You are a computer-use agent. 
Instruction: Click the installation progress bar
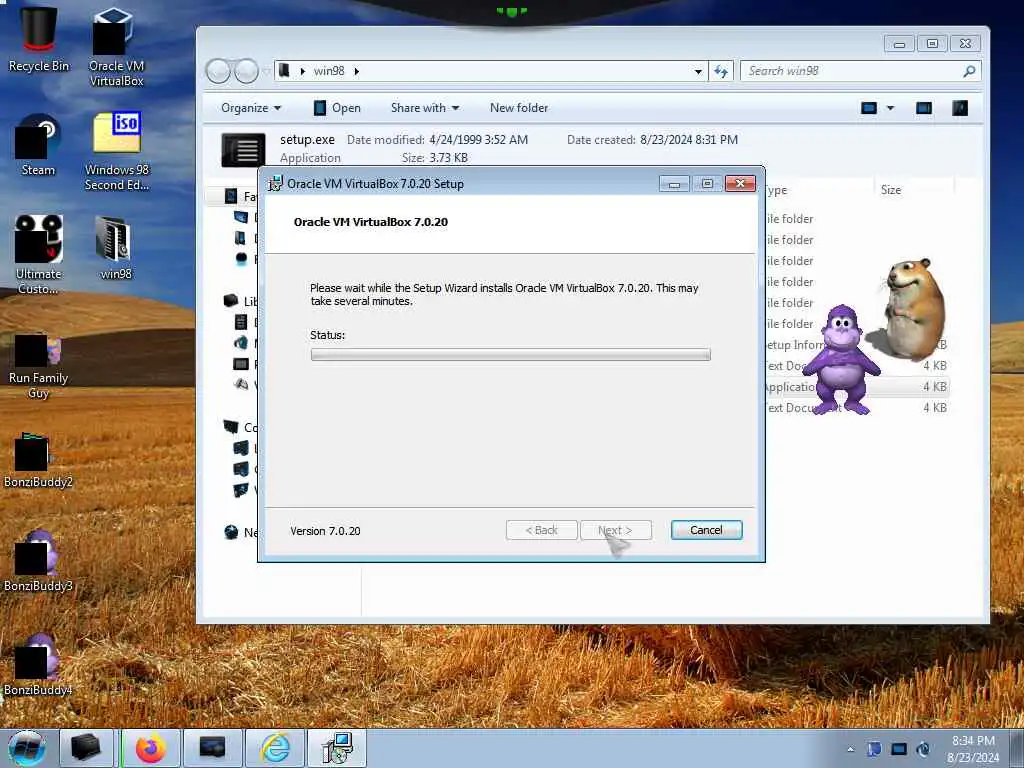coord(511,355)
